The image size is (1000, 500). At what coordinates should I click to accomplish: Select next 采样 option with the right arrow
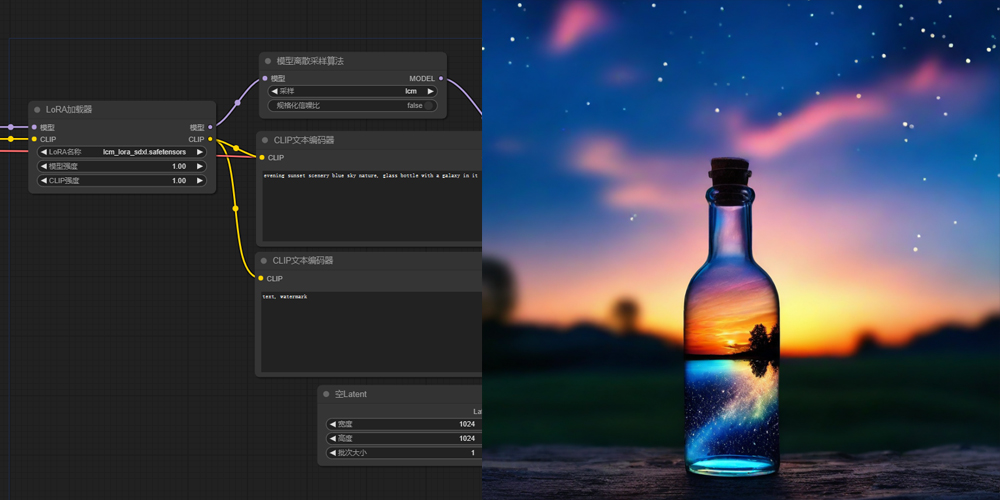coord(430,91)
